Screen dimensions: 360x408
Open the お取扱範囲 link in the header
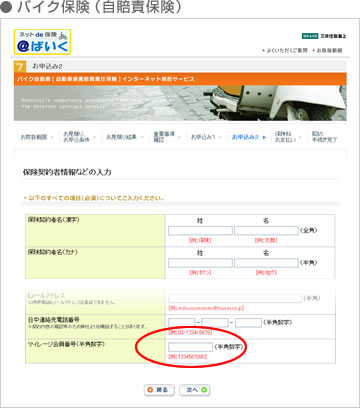328,51
